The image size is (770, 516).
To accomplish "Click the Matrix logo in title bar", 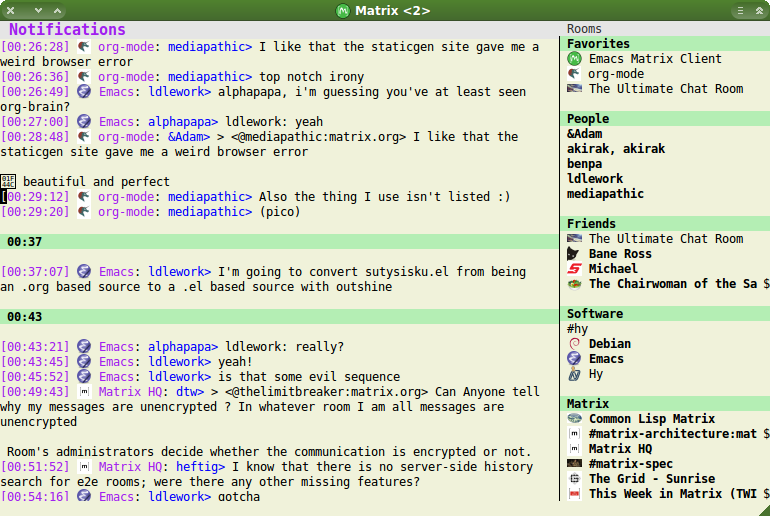I will pyautogui.click(x=343, y=10).
